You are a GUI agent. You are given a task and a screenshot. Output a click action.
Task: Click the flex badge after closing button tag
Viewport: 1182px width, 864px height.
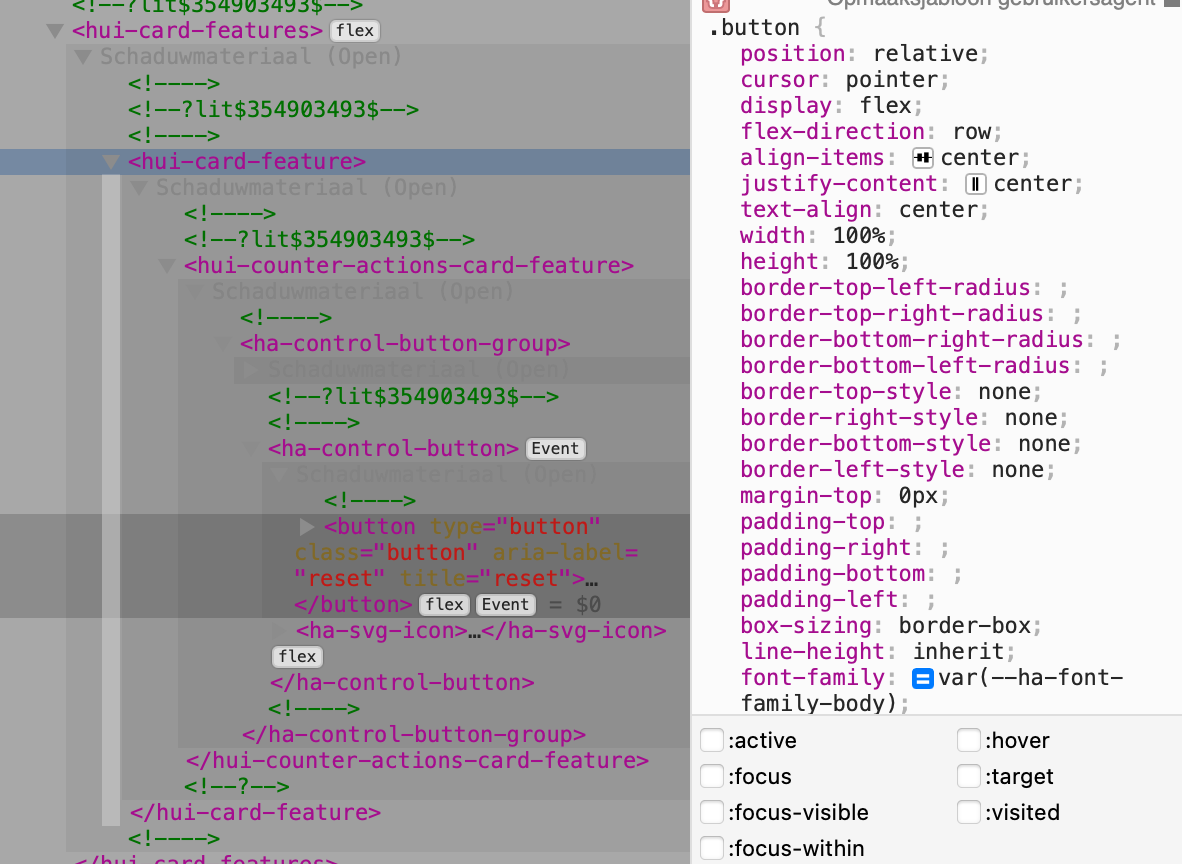pyautogui.click(x=444, y=605)
